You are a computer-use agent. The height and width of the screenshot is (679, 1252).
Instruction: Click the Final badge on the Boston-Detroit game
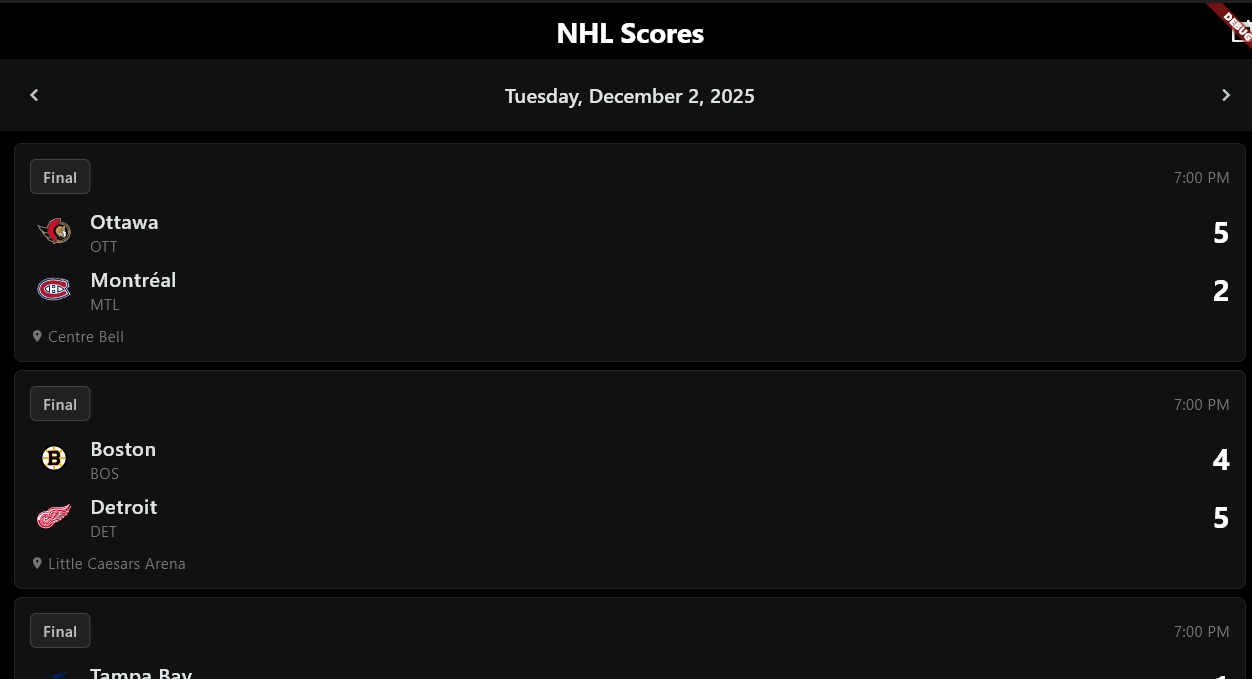(60, 403)
